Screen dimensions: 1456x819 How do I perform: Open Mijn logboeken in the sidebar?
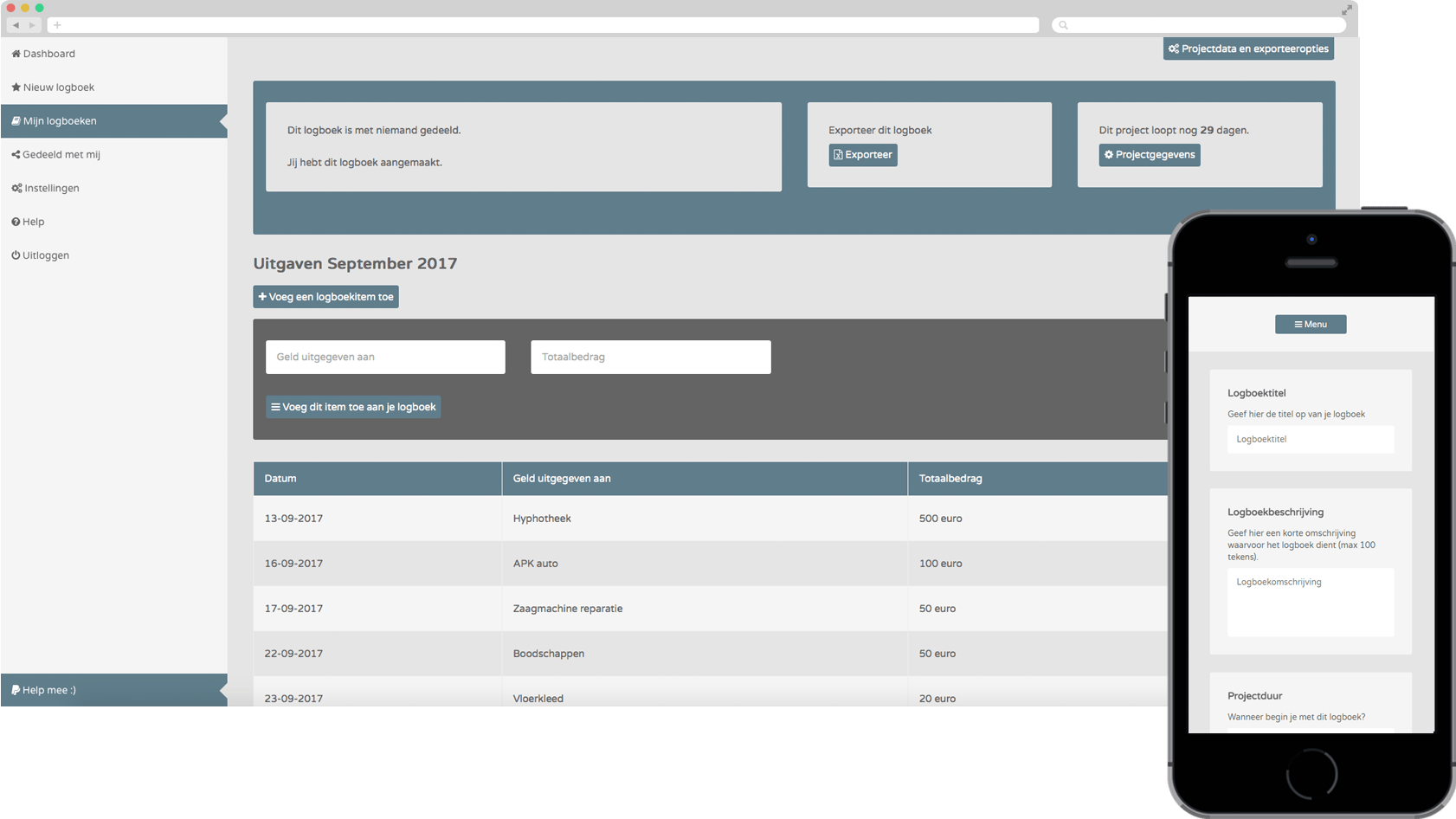coord(113,121)
